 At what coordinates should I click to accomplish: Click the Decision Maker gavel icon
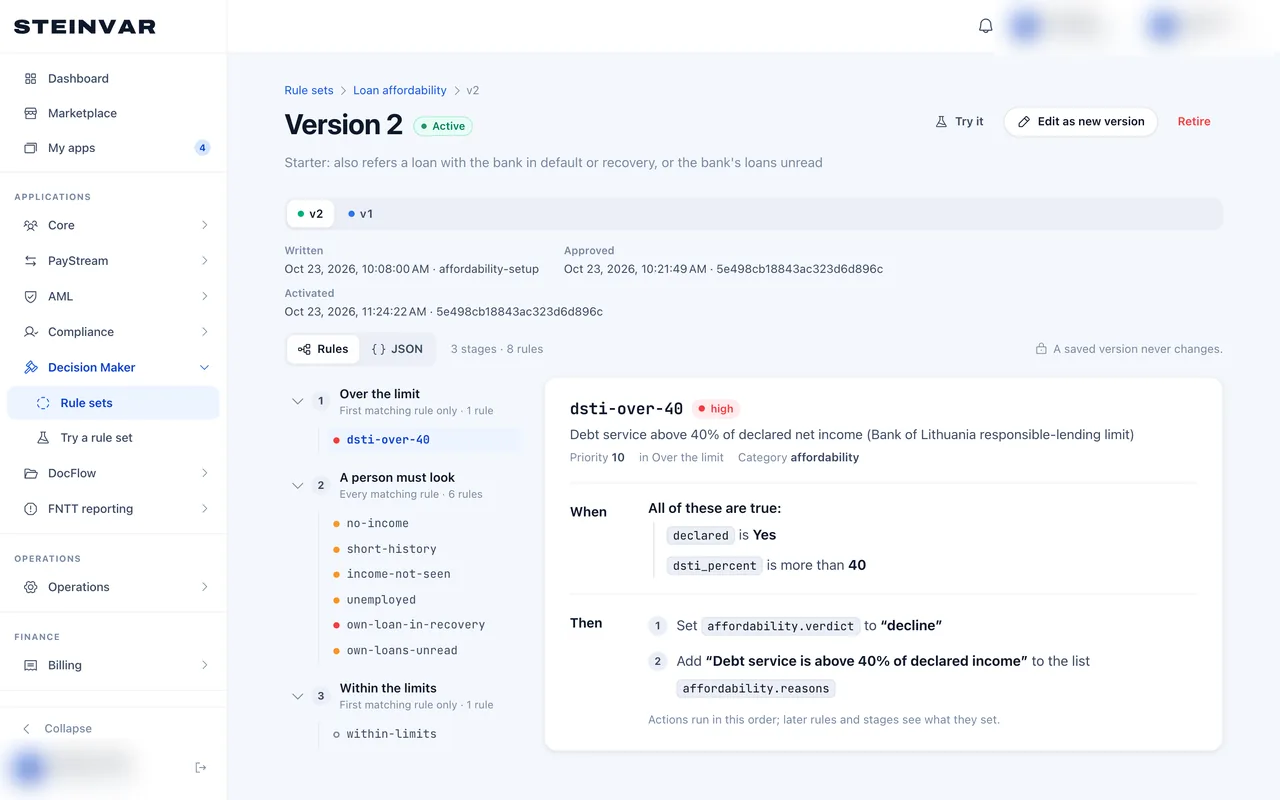coord(30,367)
